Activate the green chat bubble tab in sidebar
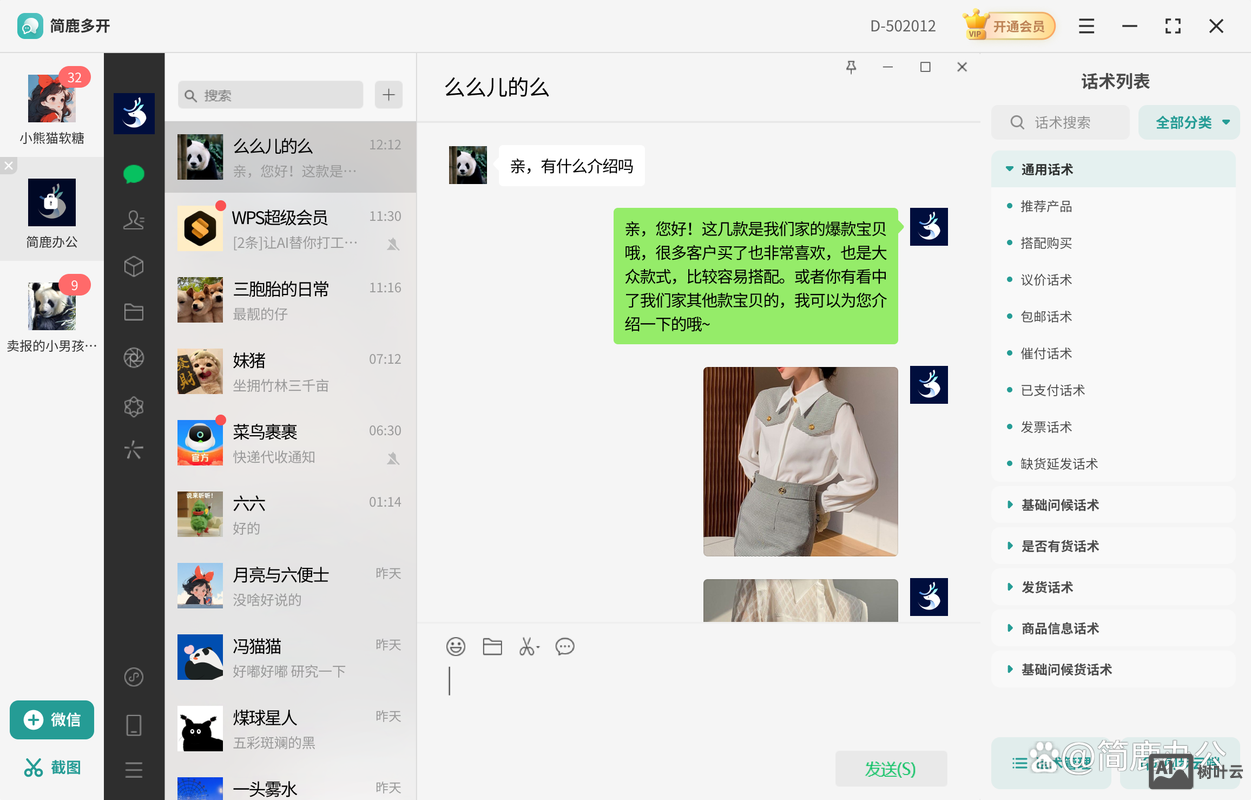The image size is (1251, 800). tap(134, 174)
